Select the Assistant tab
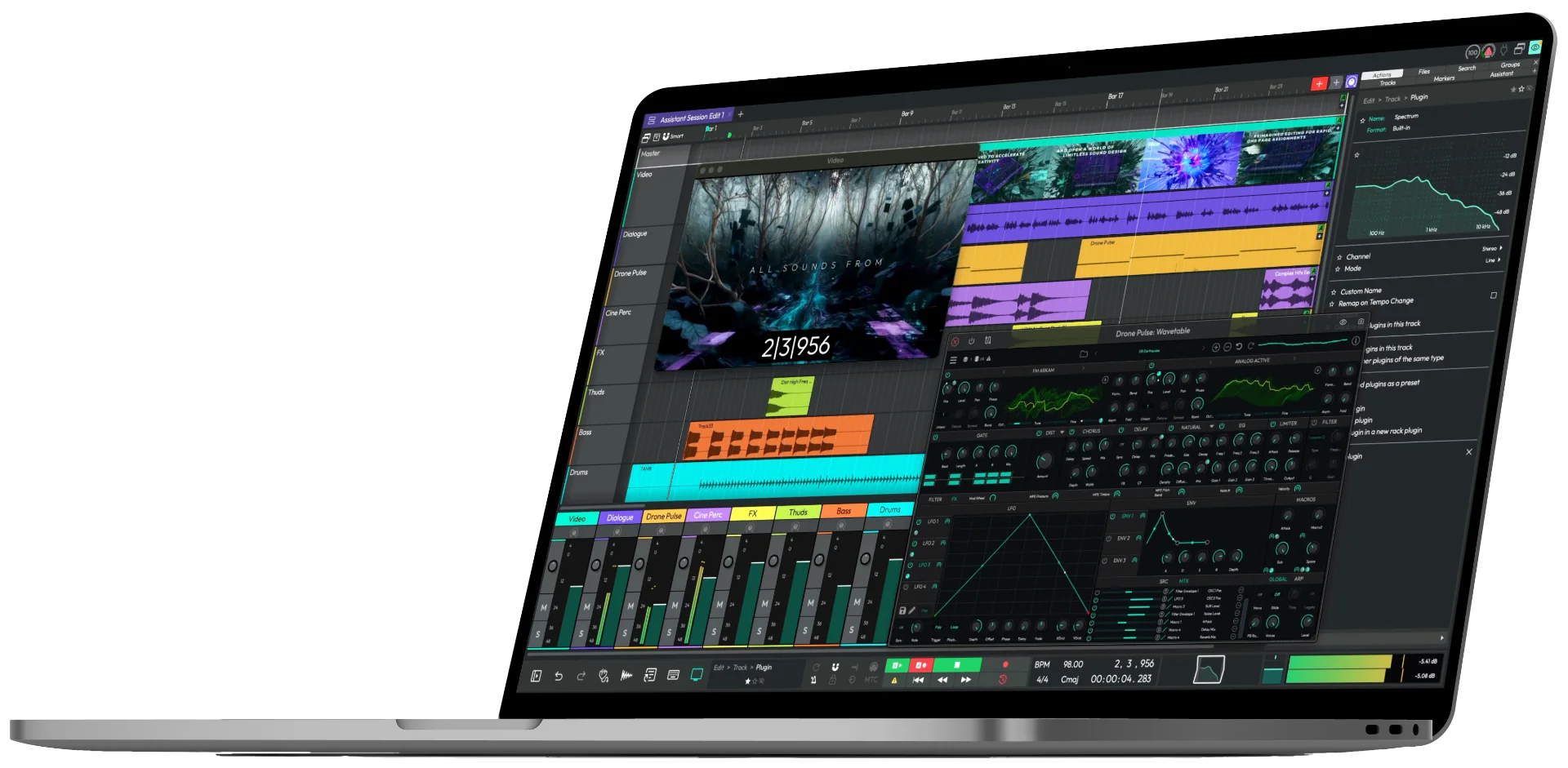The height and width of the screenshot is (768, 1568). [x=1501, y=74]
